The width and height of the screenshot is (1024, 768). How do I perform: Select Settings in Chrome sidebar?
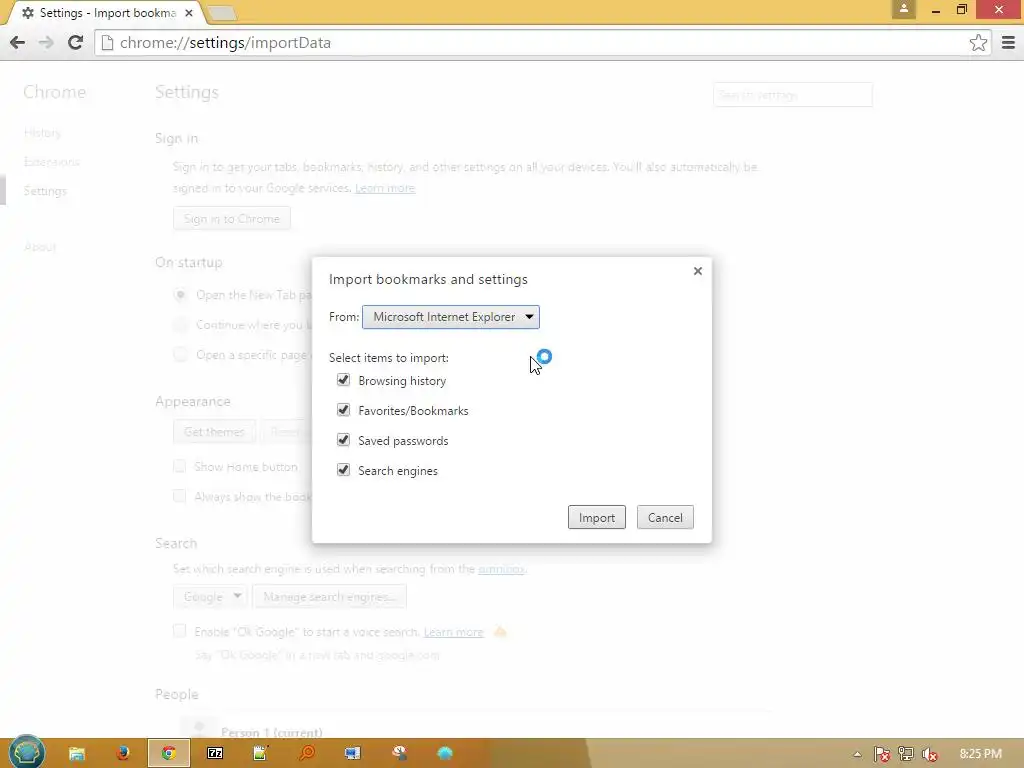click(x=45, y=191)
